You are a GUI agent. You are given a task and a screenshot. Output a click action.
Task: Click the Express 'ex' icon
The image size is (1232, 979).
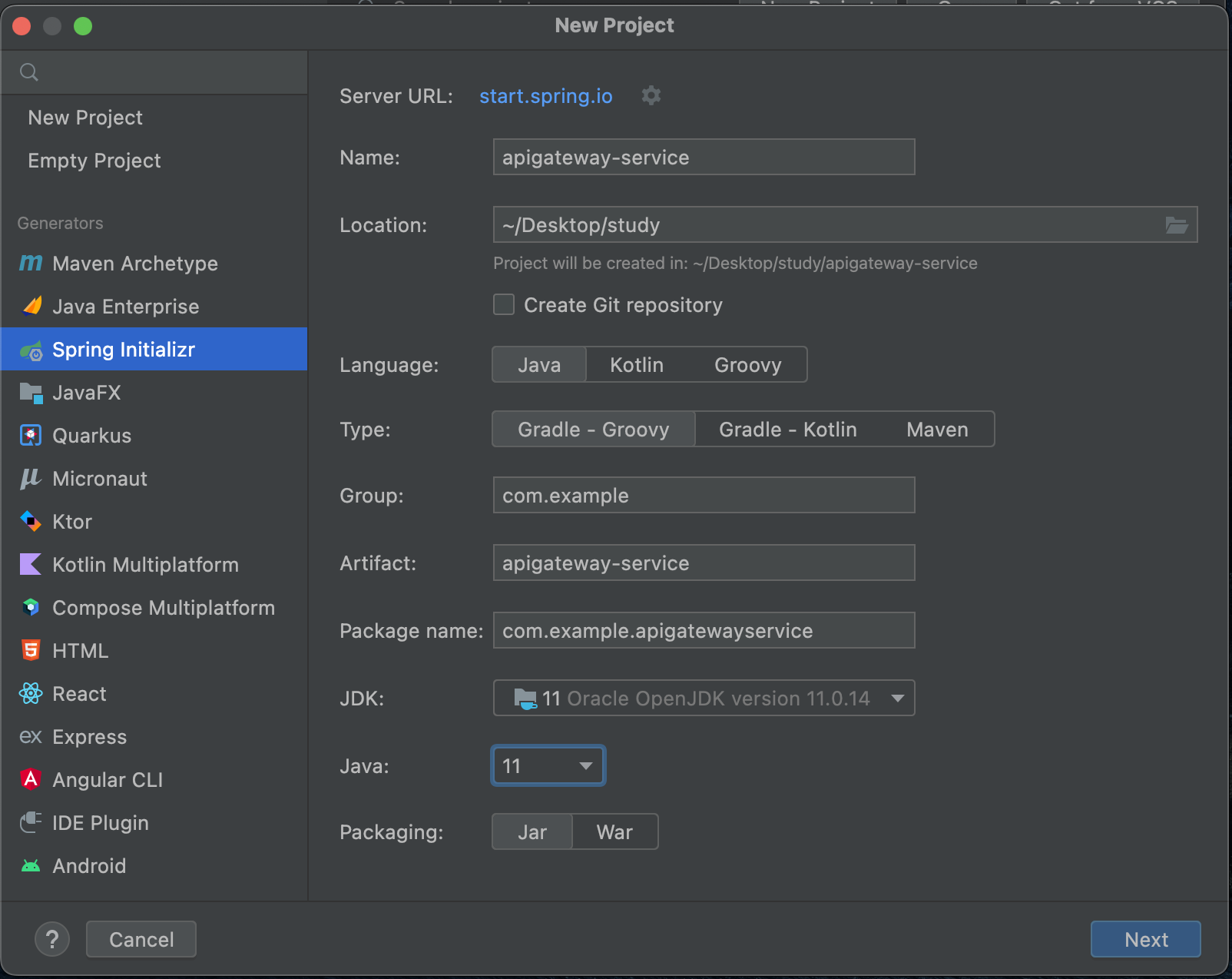tap(31, 737)
